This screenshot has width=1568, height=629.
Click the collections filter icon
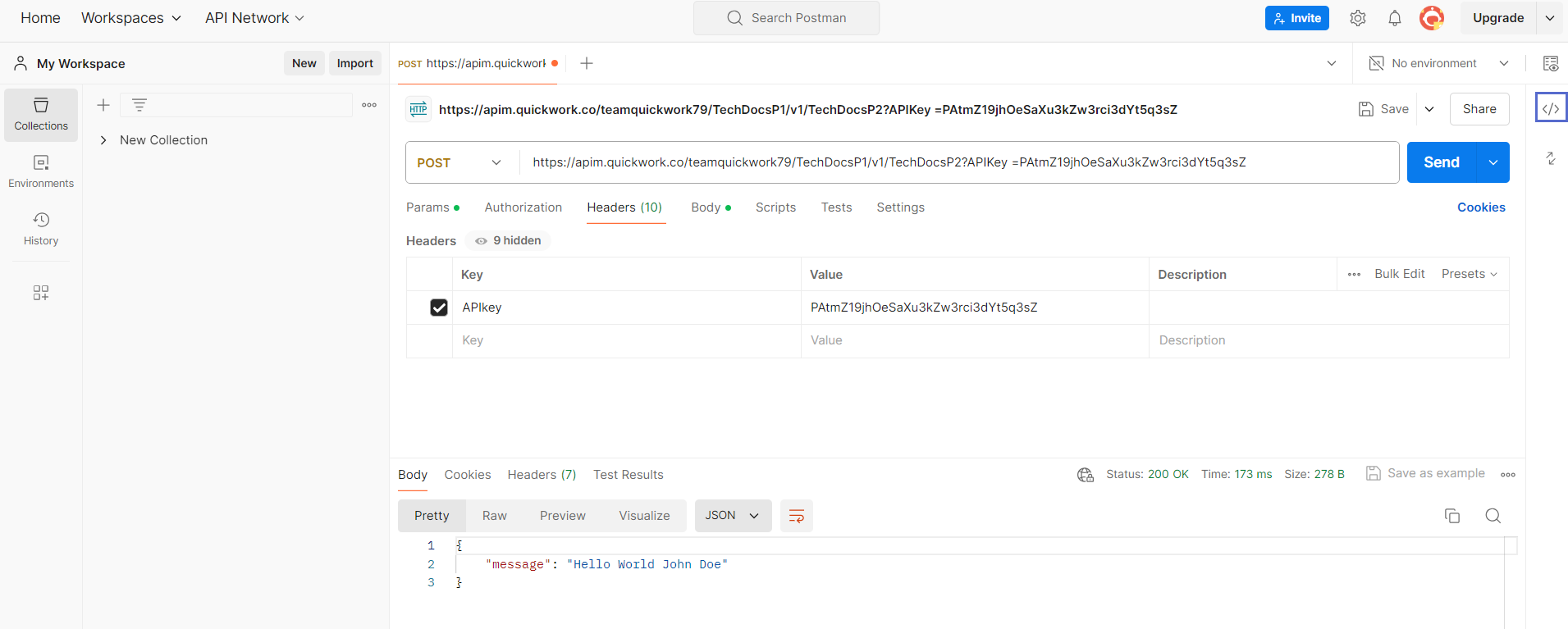(139, 105)
